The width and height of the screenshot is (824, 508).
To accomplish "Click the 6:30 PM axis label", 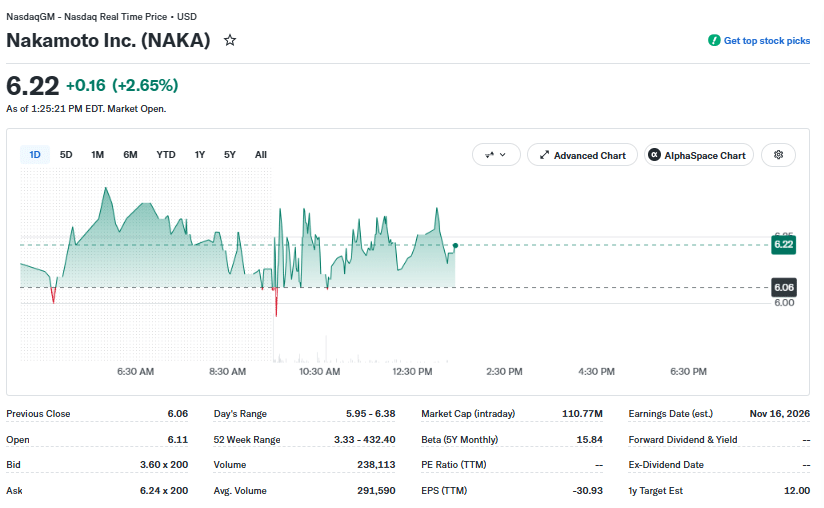I will (x=688, y=371).
